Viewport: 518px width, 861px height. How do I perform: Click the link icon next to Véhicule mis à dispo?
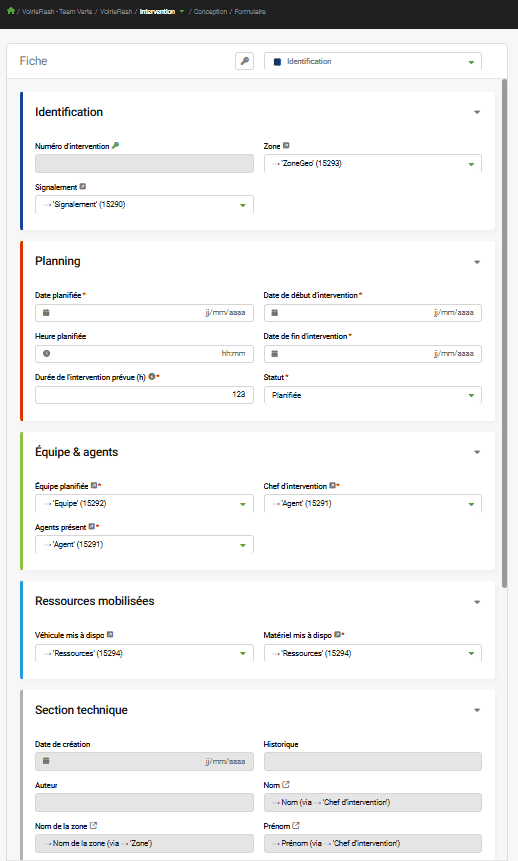(x=110, y=634)
